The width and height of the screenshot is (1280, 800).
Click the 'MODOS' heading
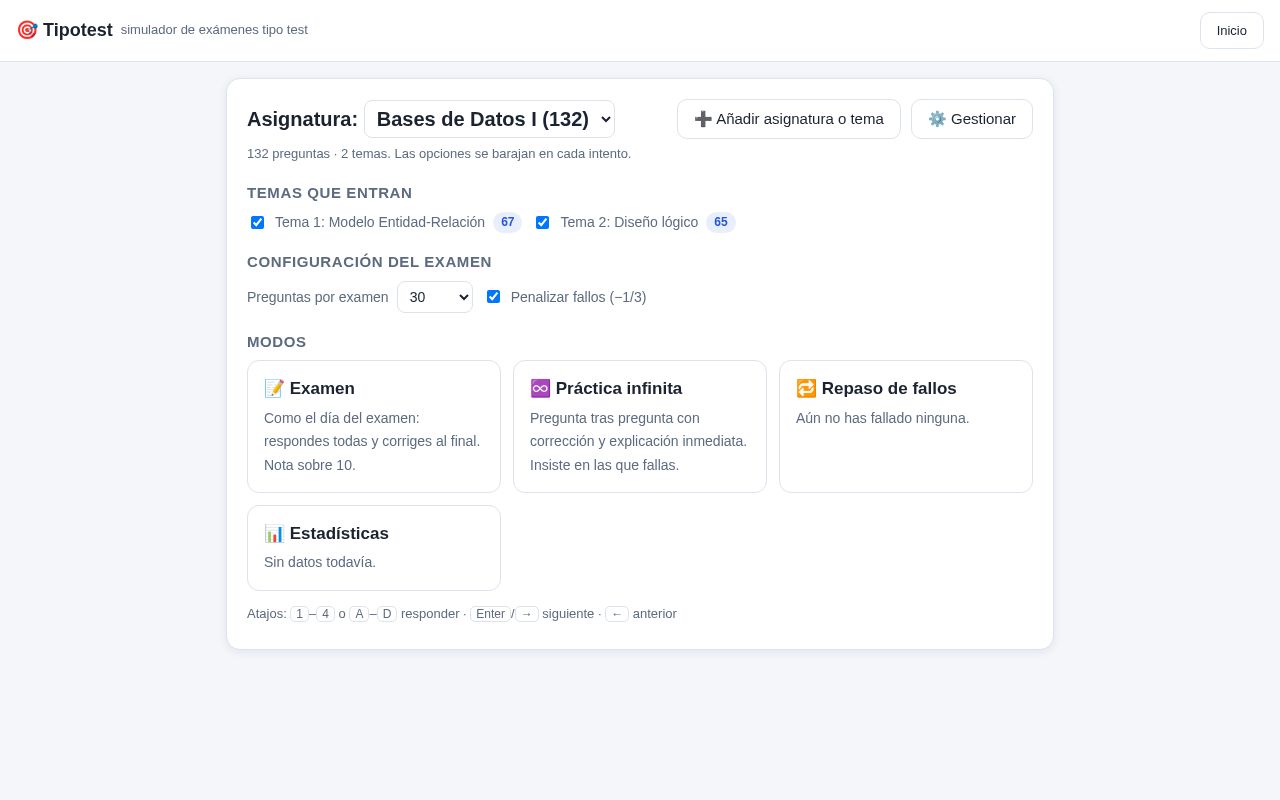(277, 342)
